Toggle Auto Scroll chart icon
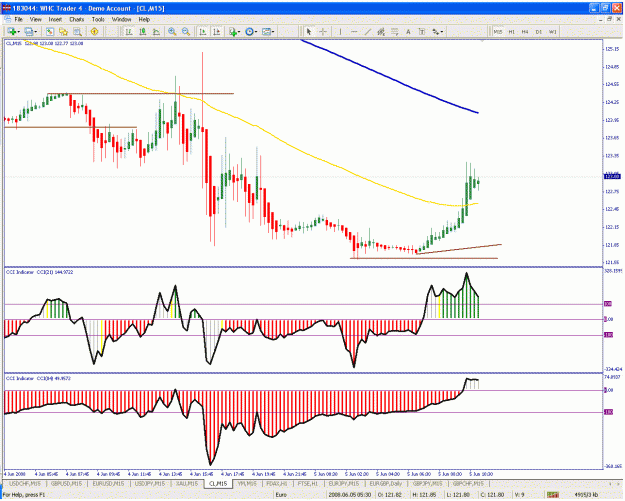 (203, 31)
